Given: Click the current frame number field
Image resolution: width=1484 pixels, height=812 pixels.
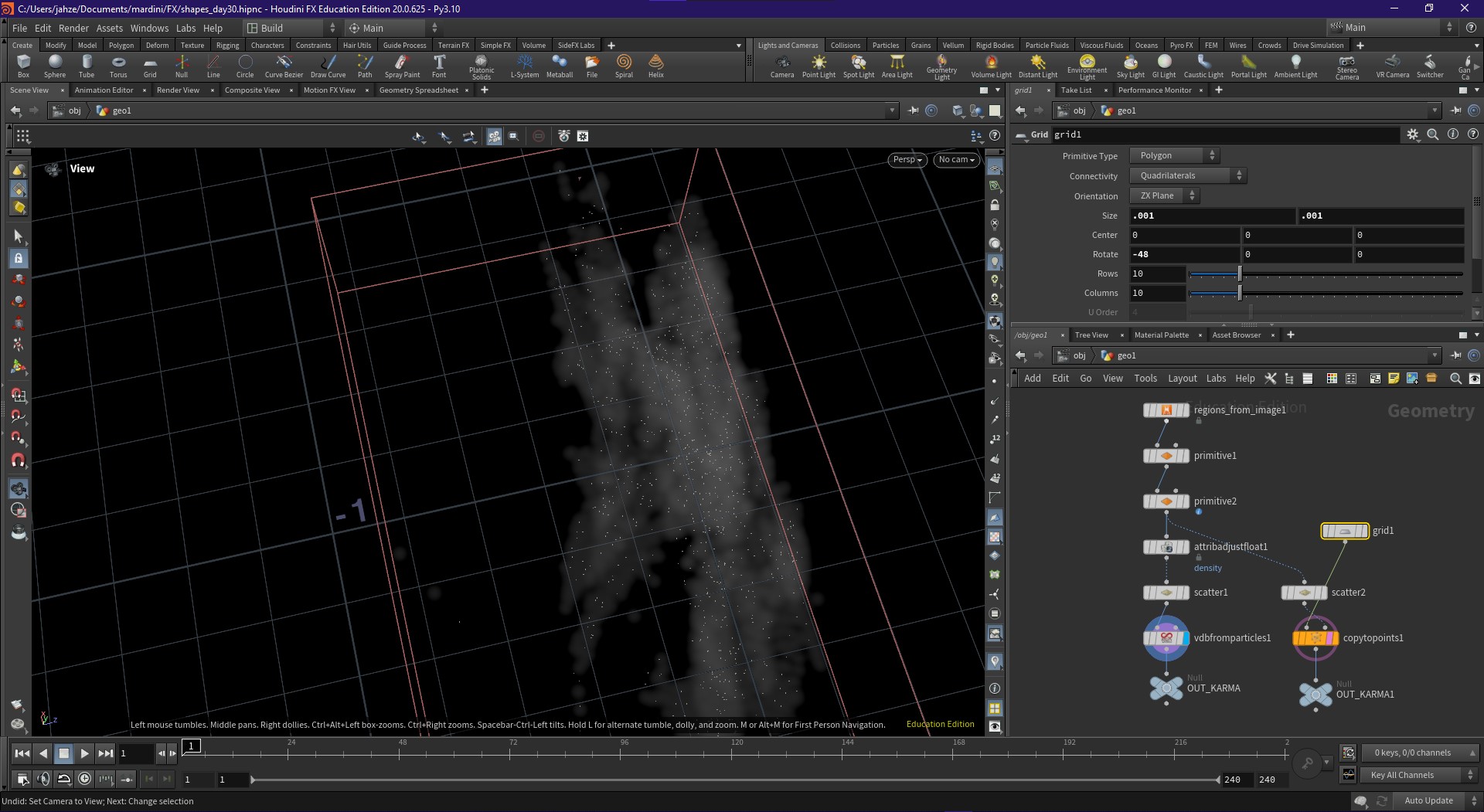Looking at the screenshot, I should click(136, 753).
